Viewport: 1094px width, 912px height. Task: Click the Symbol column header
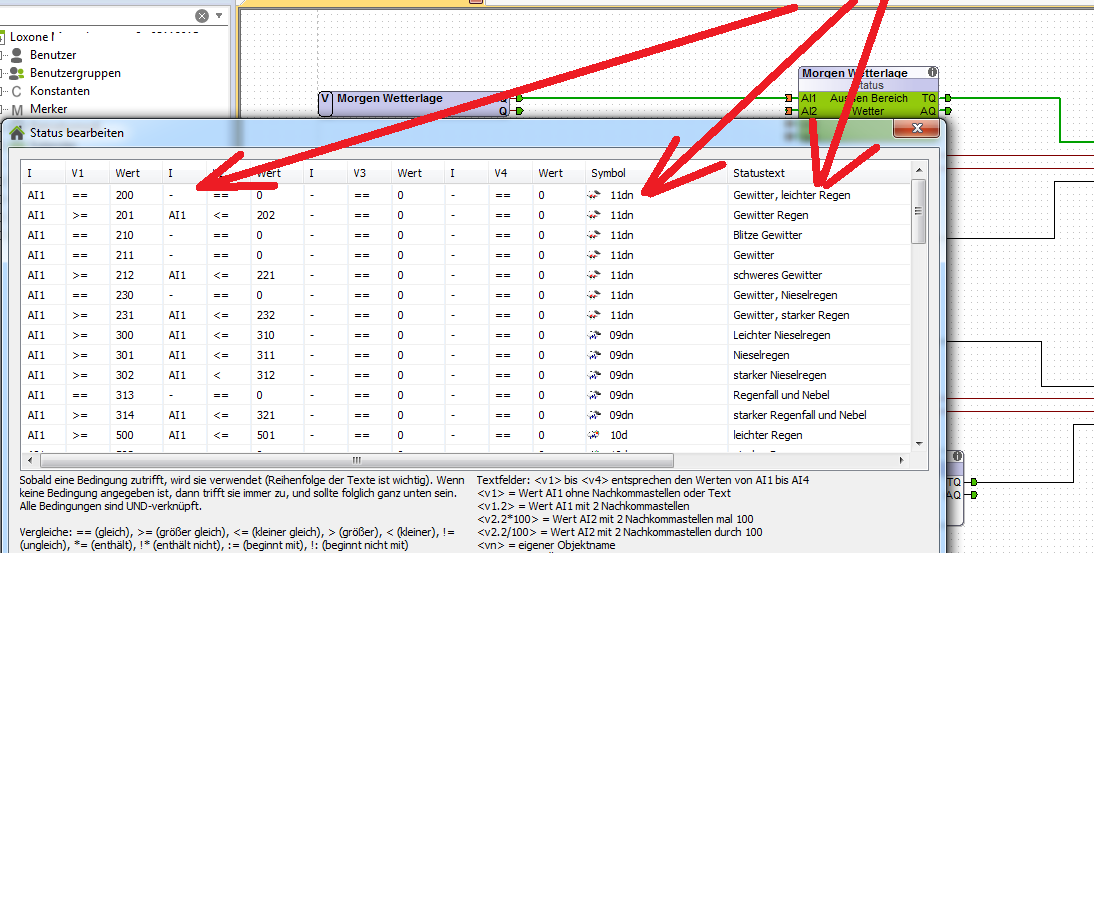[x=656, y=173]
